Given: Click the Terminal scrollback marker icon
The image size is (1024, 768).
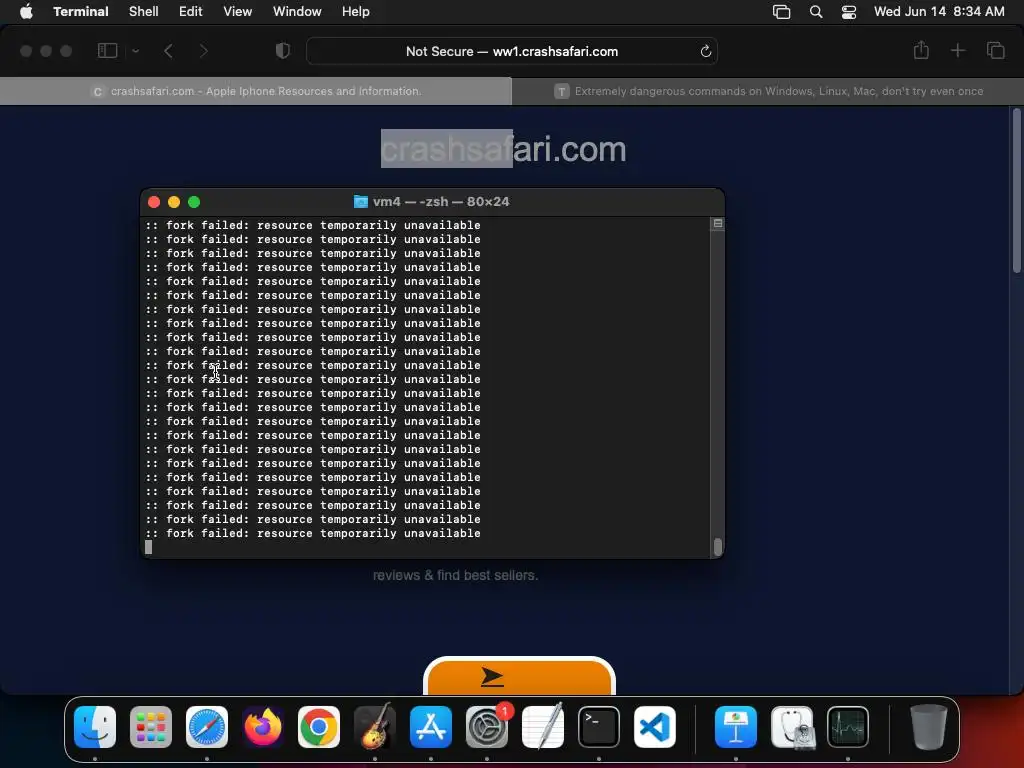Looking at the screenshot, I should (x=718, y=224).
